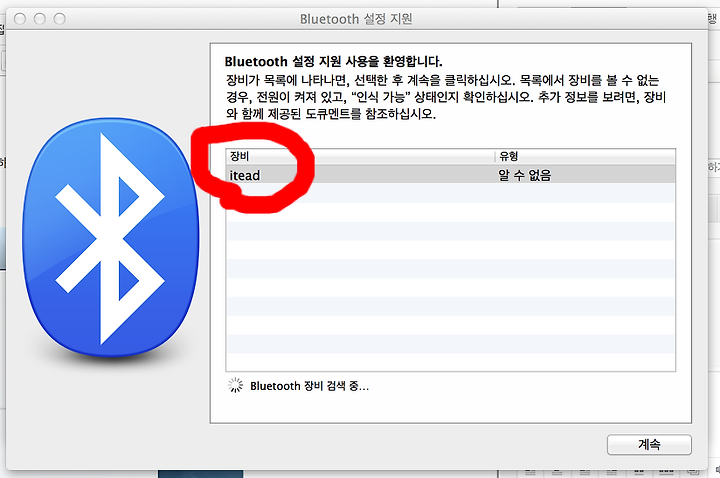The width and height of the screenshot is (720, 478).
Task: Click the searching spinner icon
Action: pos(236,386)
